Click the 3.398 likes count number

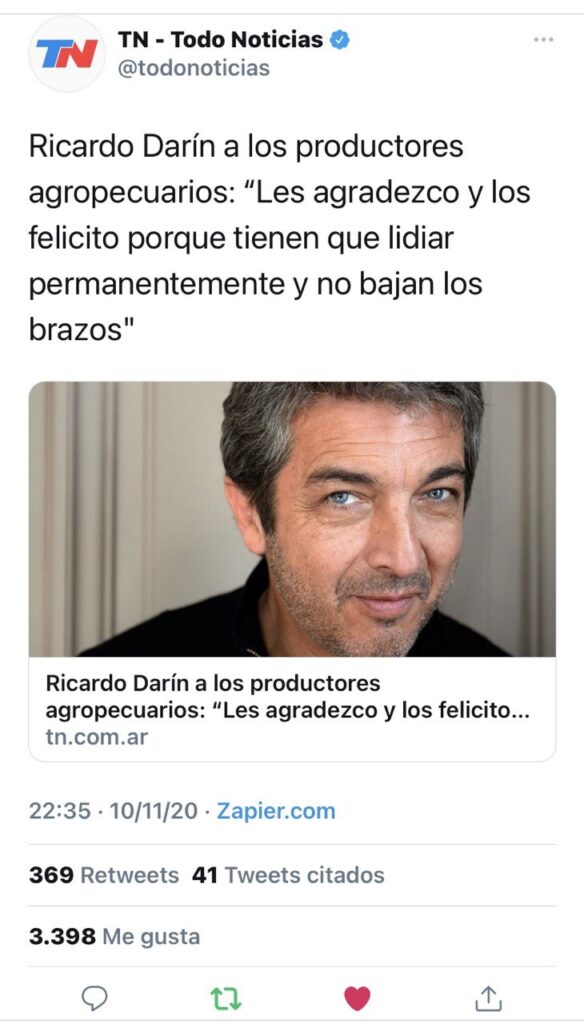click(62, 936)
